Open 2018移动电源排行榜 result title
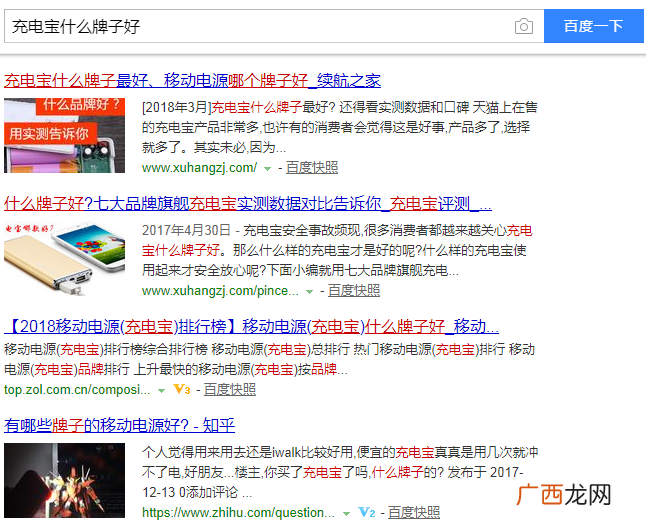 pos(251,326)
